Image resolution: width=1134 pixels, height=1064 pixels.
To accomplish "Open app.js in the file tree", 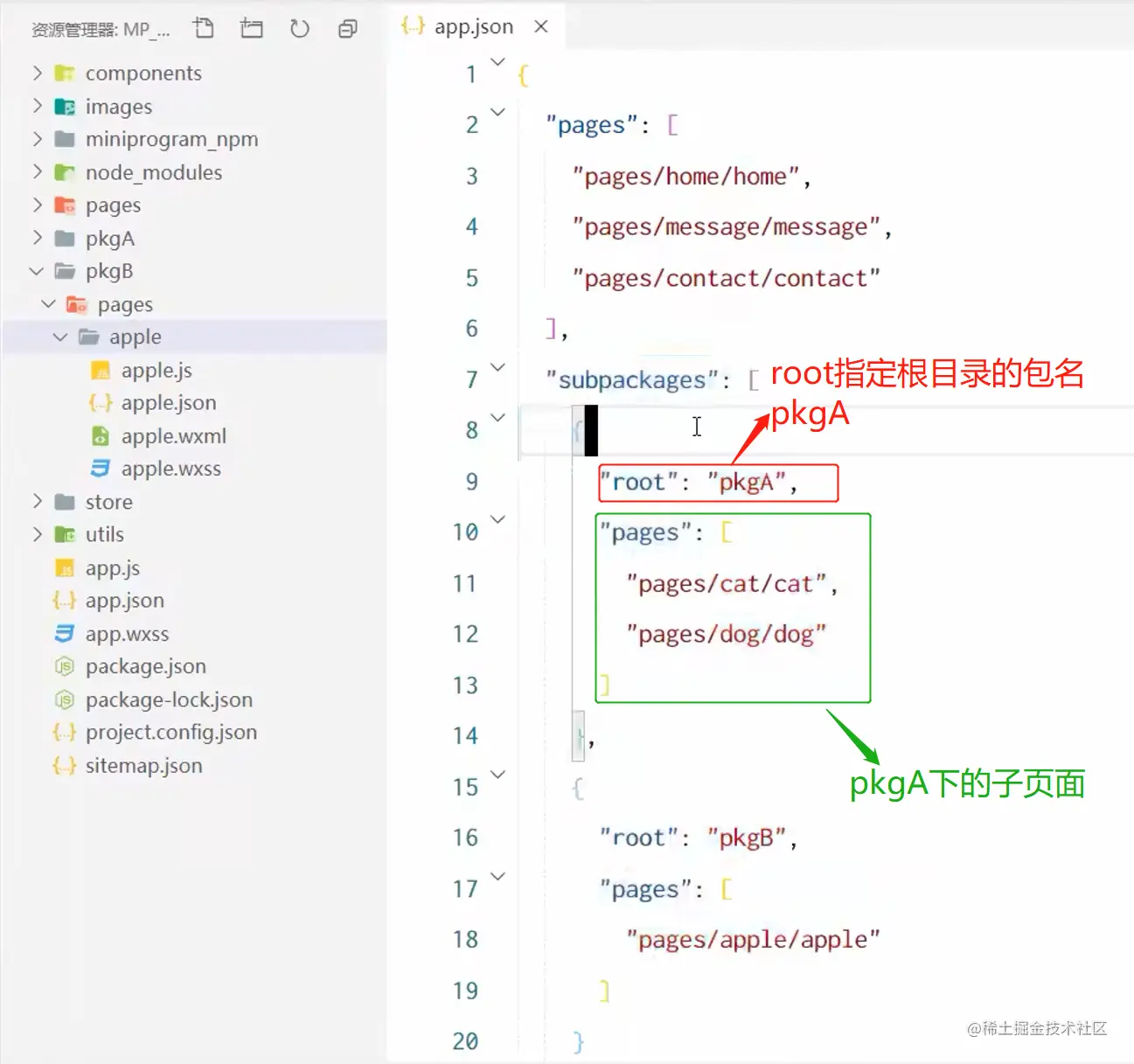I will [x=113, y=567].
